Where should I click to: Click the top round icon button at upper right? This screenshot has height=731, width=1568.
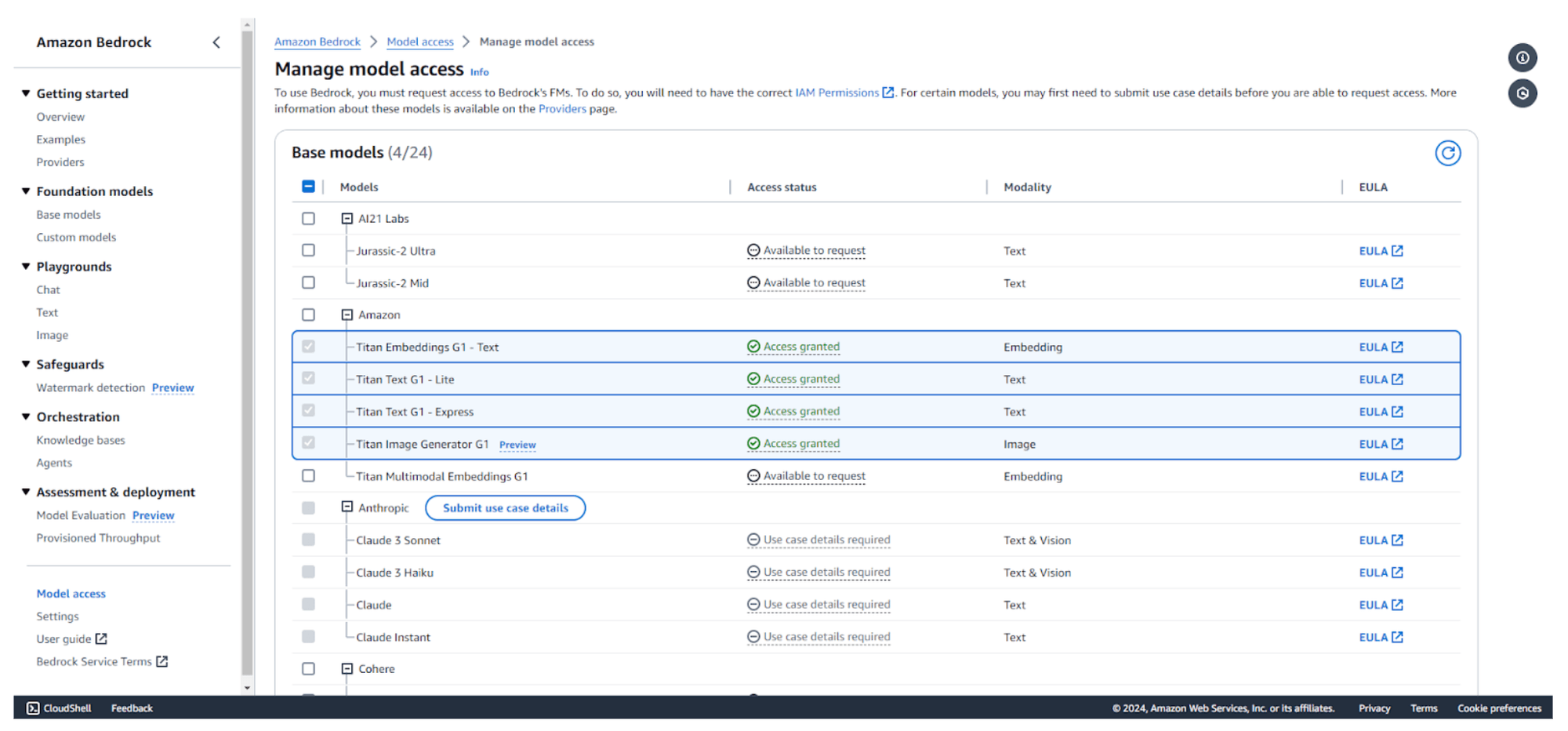(1522, 58)
